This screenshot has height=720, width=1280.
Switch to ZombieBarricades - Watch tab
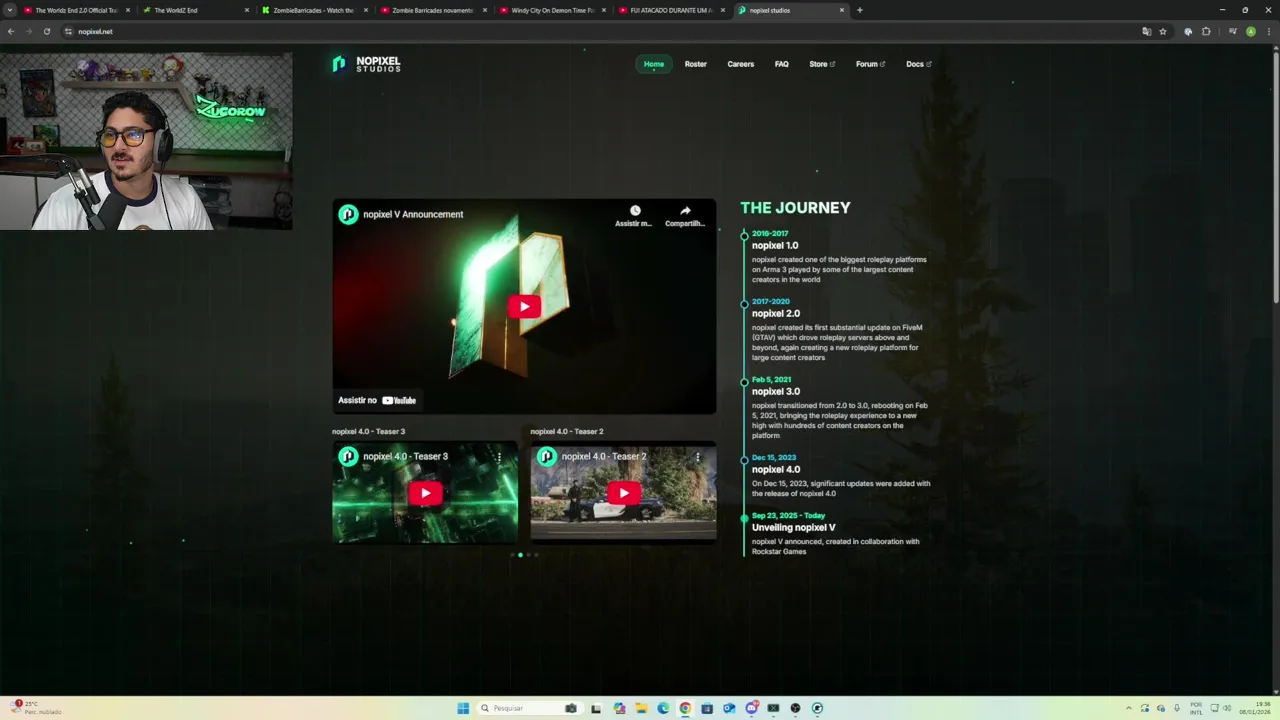tap(314, 10)
